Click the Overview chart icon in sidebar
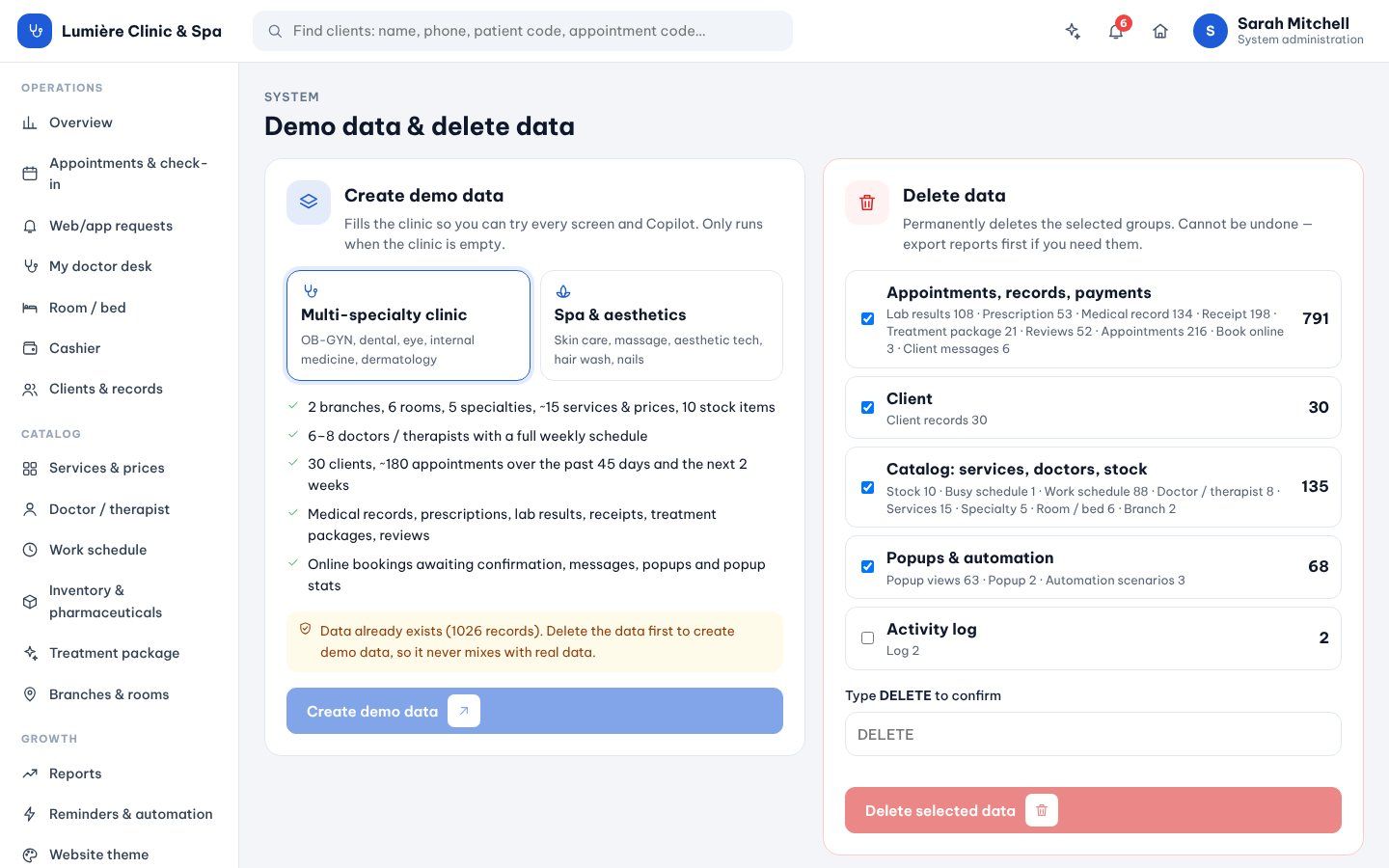Image resolution: width=1389 pixels, height=868 pixels. tap(30, 122)
